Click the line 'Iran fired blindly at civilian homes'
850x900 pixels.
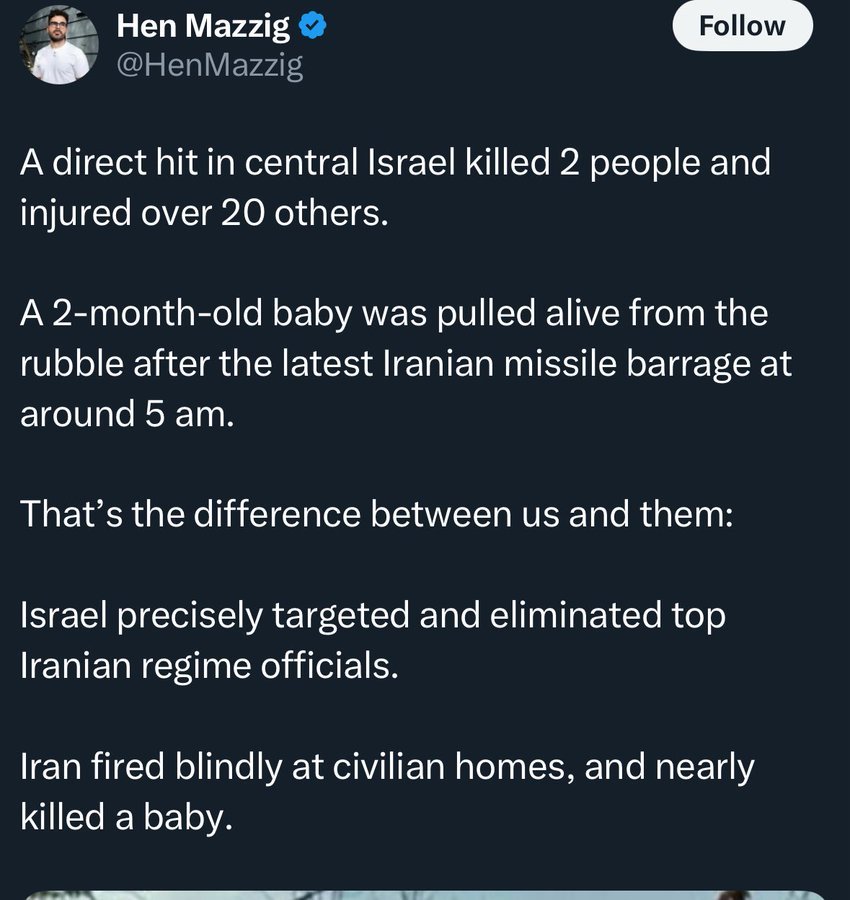tap(387, 767)
